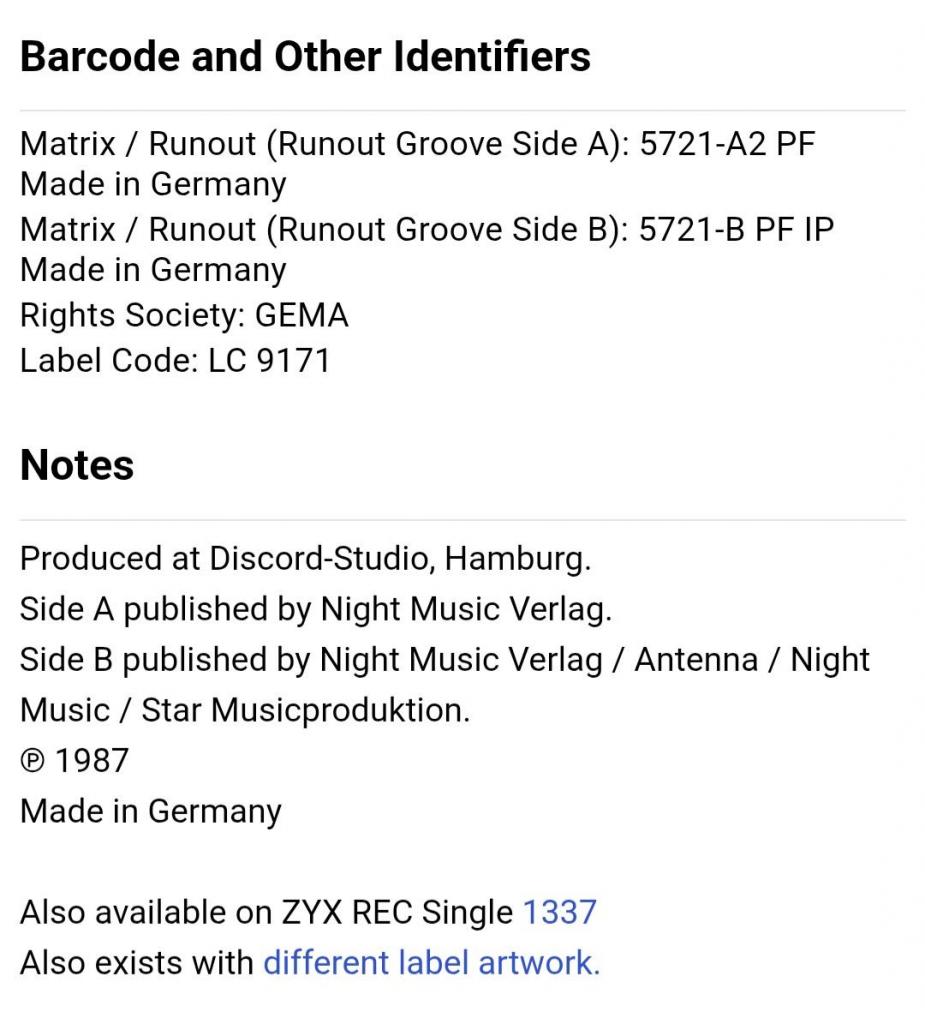The image size is (925, 1024).
Task: Open the 1337 ZYX single link
Action: [x=559, y=912]
